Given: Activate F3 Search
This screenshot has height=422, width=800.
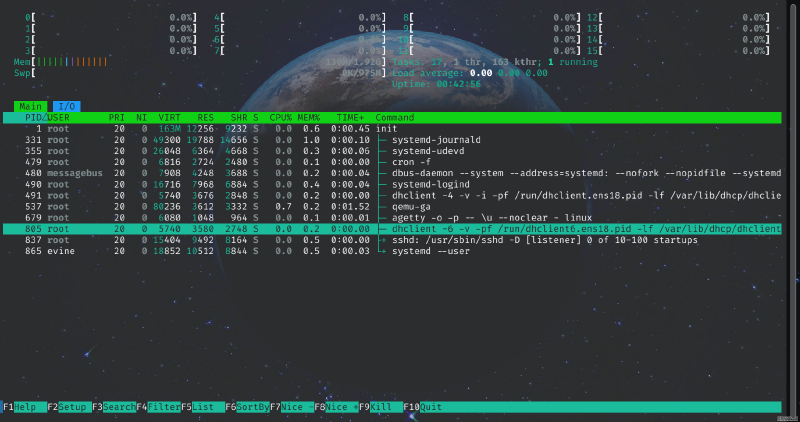Looking at the screenshot, I should (x=114, y=407).
